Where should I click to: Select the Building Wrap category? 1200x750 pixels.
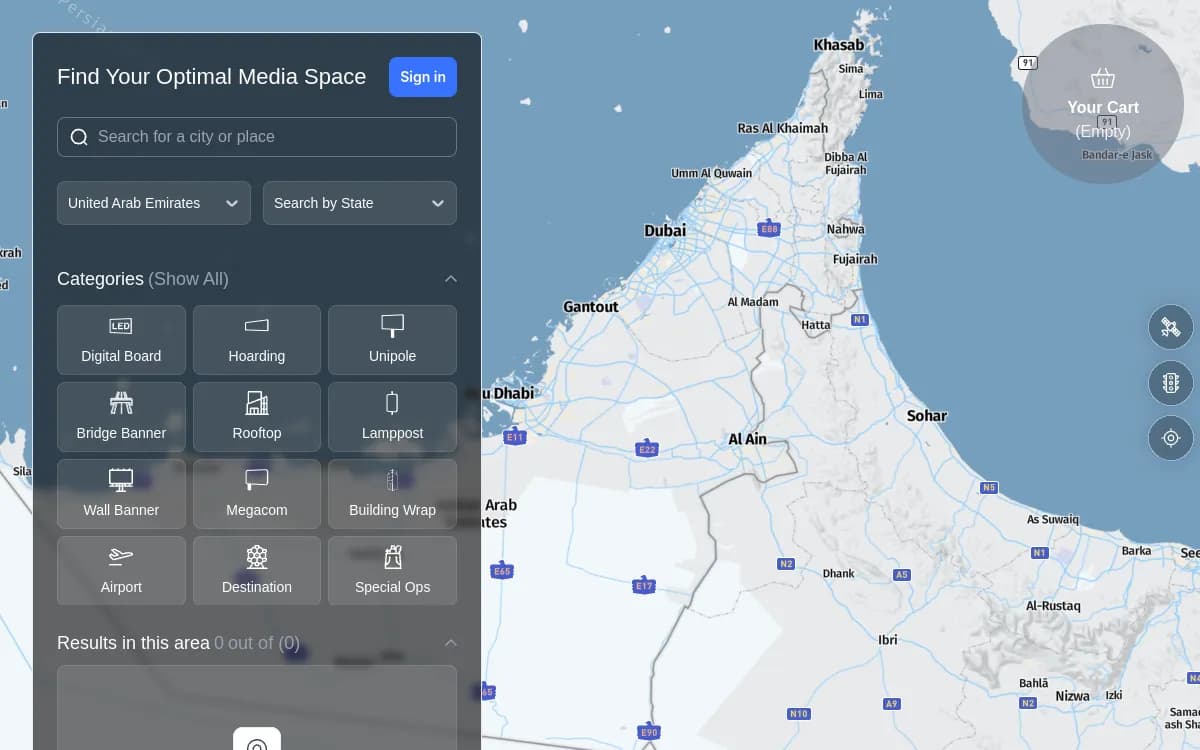point(392,494)
